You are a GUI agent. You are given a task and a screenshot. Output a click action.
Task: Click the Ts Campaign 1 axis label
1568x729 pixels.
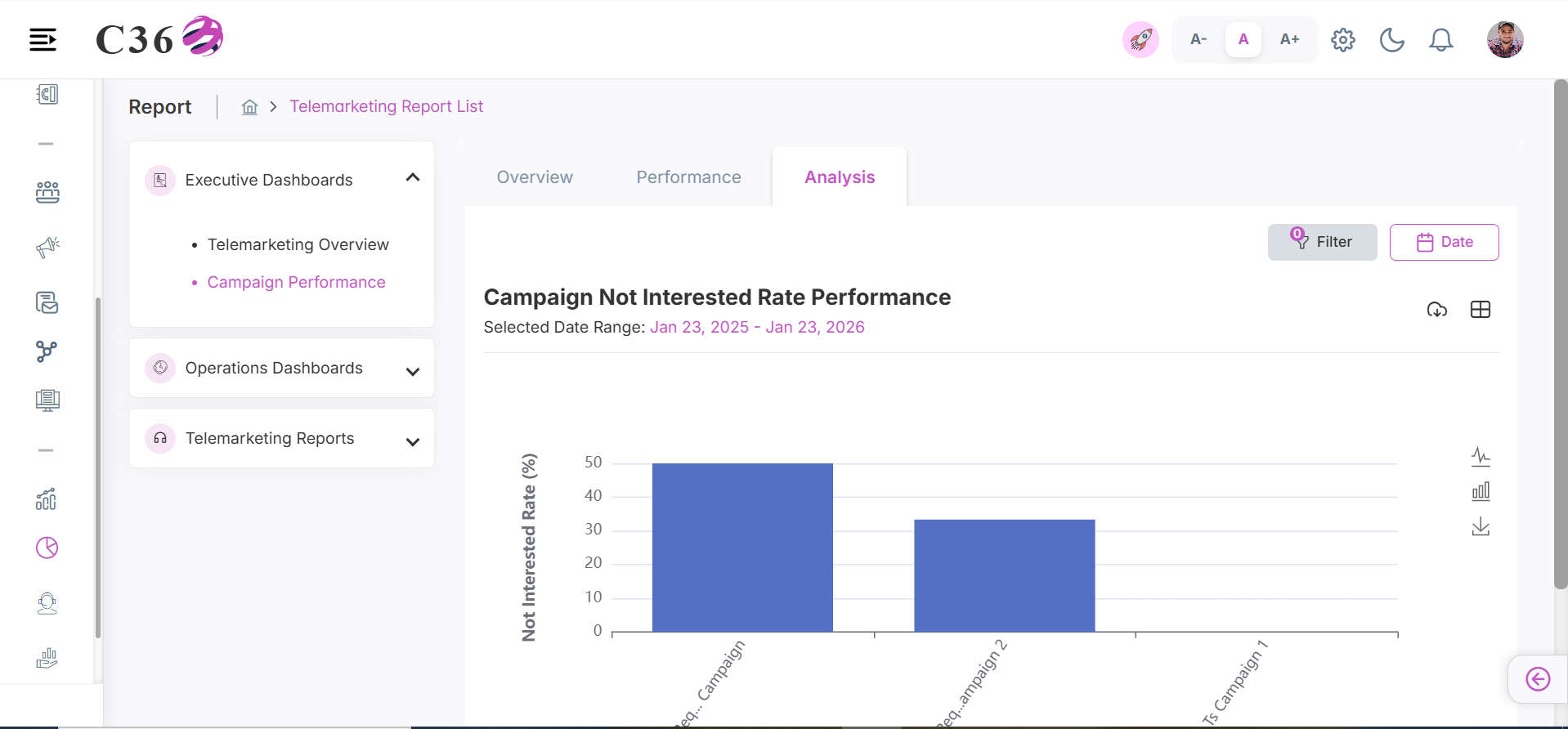[1234, 683]
